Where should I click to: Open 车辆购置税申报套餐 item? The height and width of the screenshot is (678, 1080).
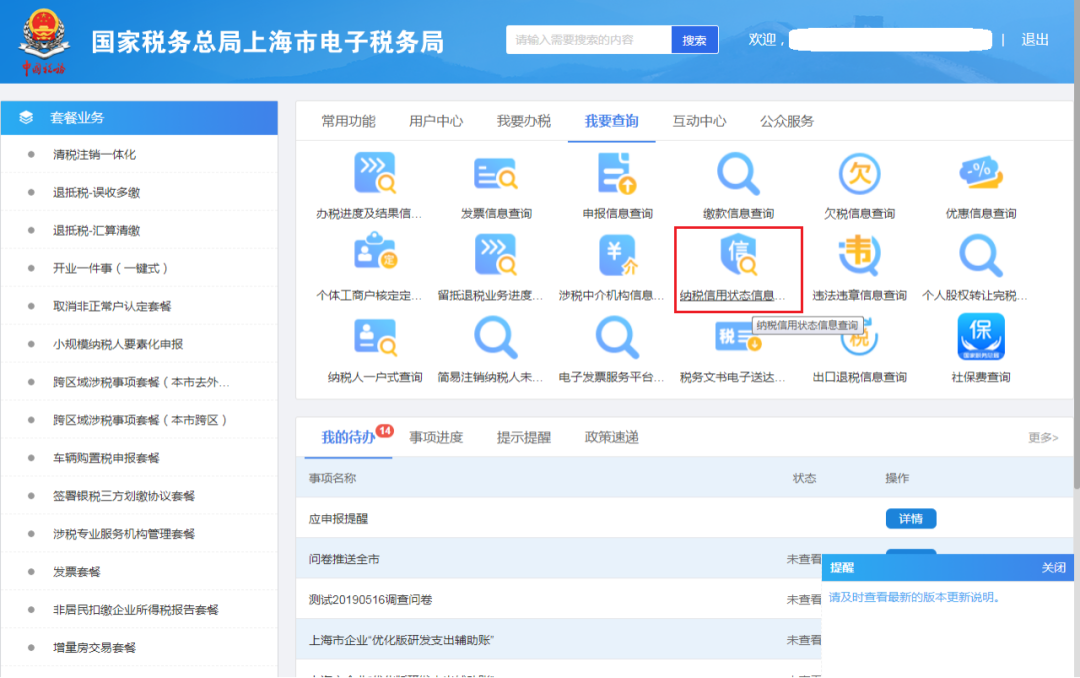106,458
